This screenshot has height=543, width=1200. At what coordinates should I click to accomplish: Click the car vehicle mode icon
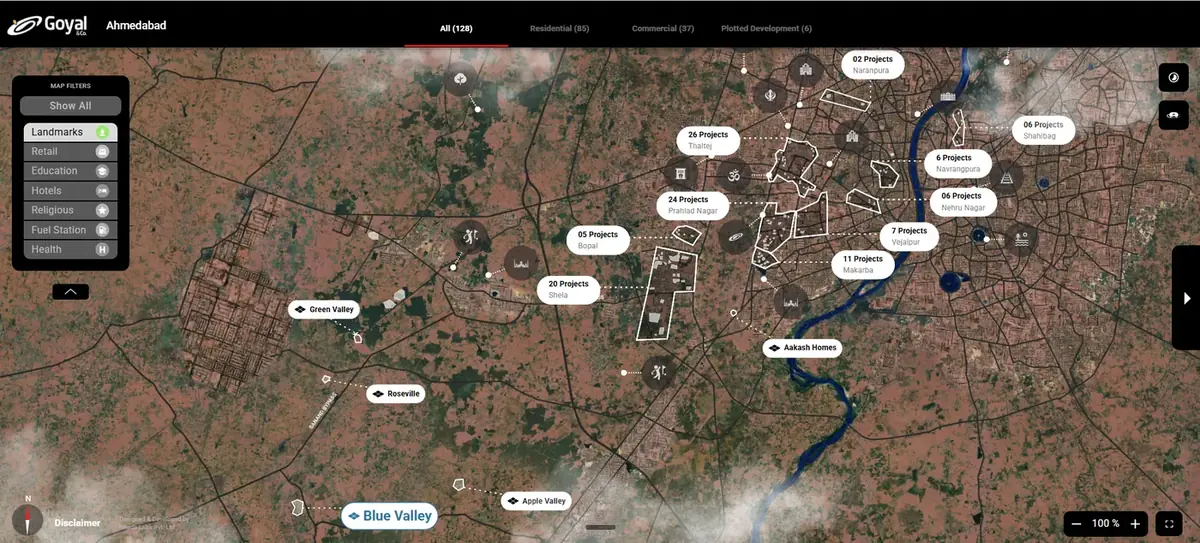[1172, 115]
